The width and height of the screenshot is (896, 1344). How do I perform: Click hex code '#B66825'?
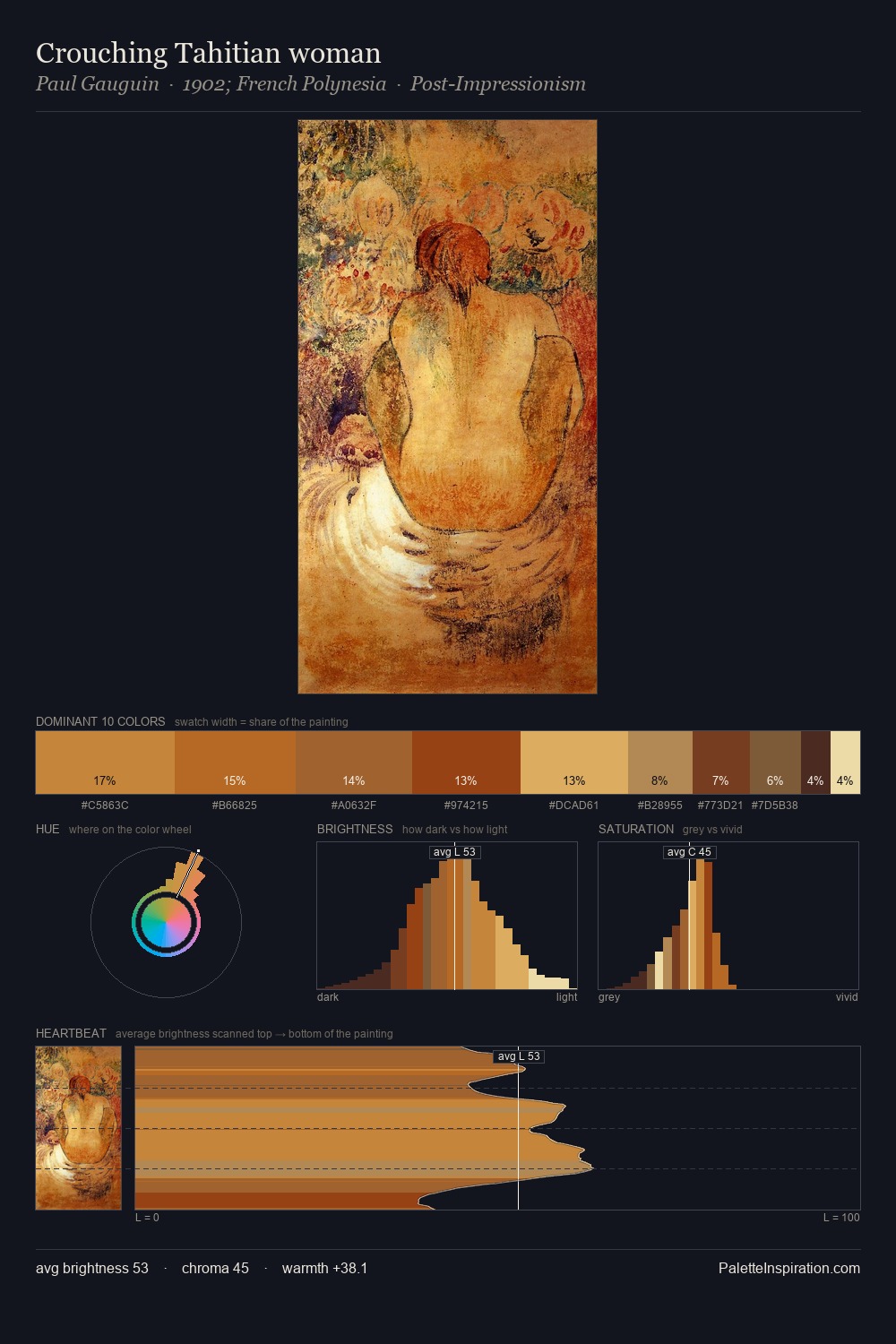pos(235,805)
